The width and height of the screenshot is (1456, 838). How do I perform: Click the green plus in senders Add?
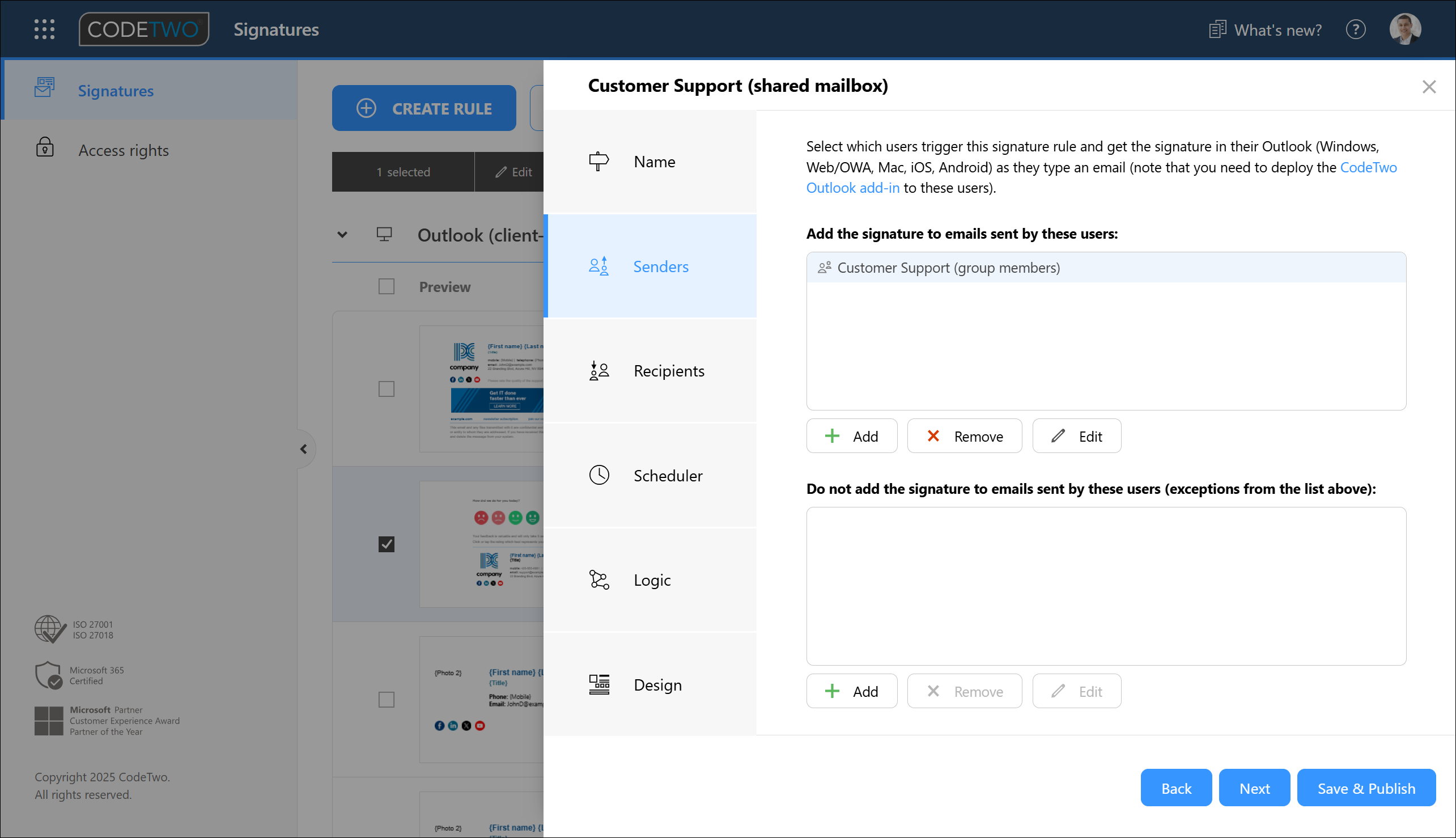pyautogui.click(x=832, y=436)
